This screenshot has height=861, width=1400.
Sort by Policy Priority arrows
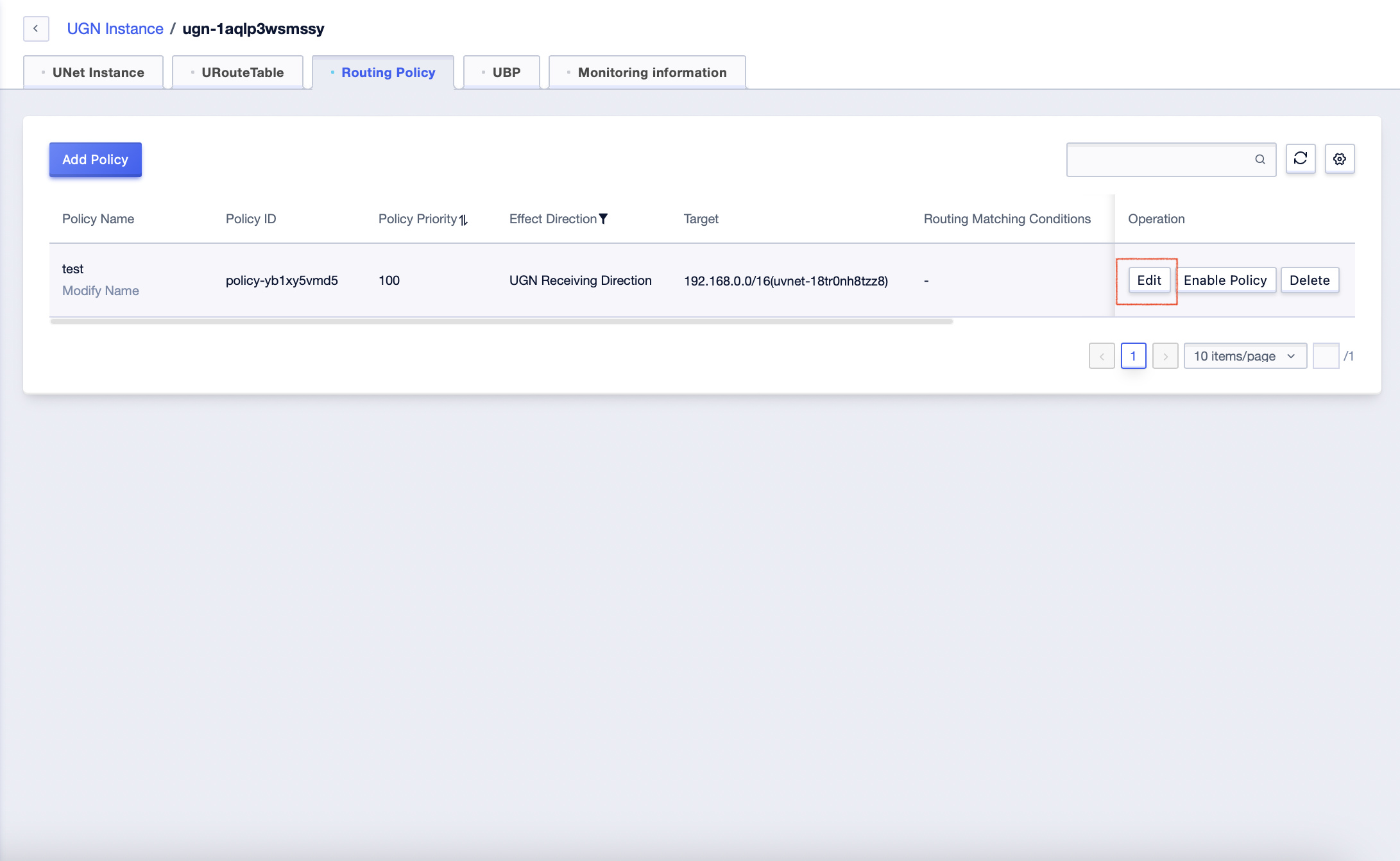coord(463,220)
